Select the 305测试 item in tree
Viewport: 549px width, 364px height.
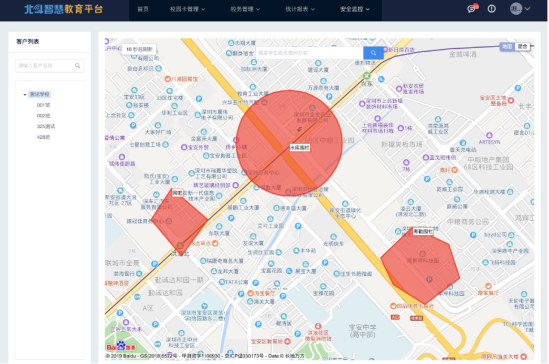tap(46, 126)
